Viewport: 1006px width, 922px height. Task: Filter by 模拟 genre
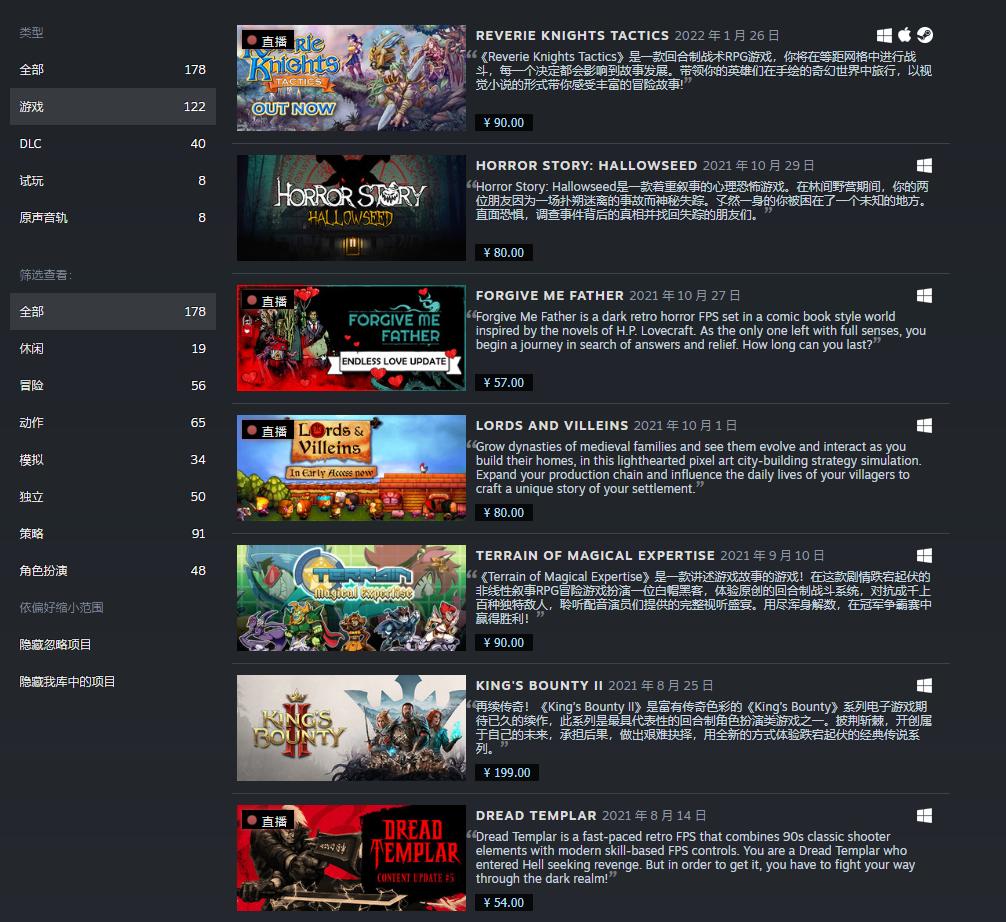pyautogui.click(x=113, y=459)
